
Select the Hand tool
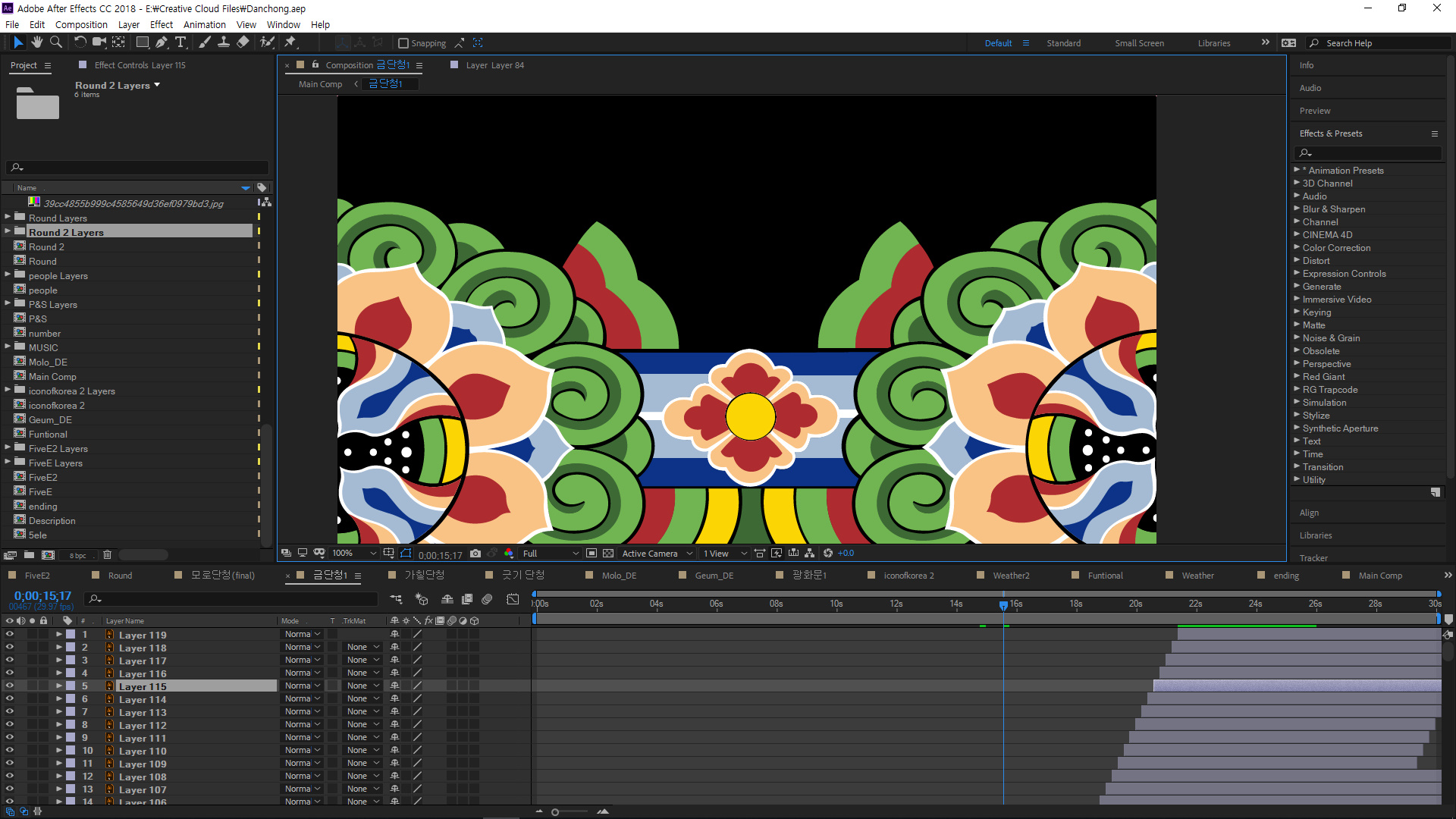36,42
